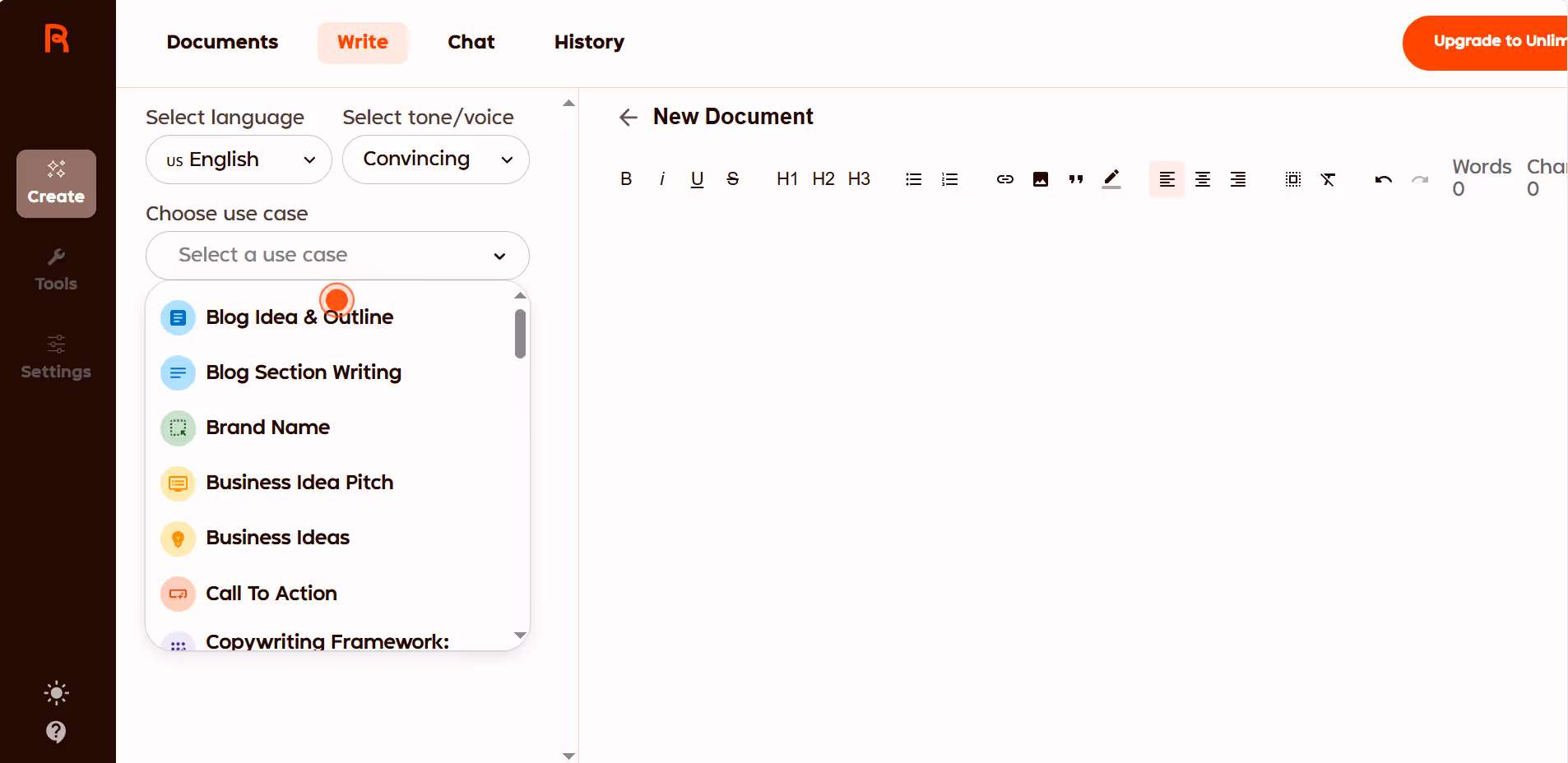Undo the last edit
The image size is (1568, 763).
pos(1383,179)
